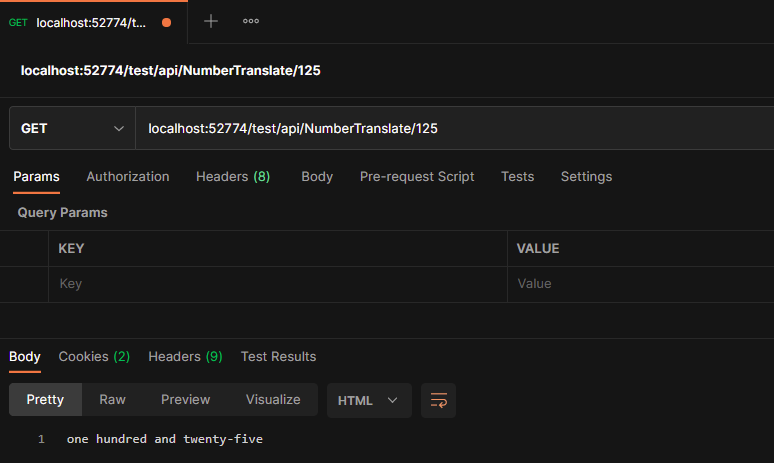774x463 pixels.
Task: Open the Test Results tab
Action: pos(278,356)
